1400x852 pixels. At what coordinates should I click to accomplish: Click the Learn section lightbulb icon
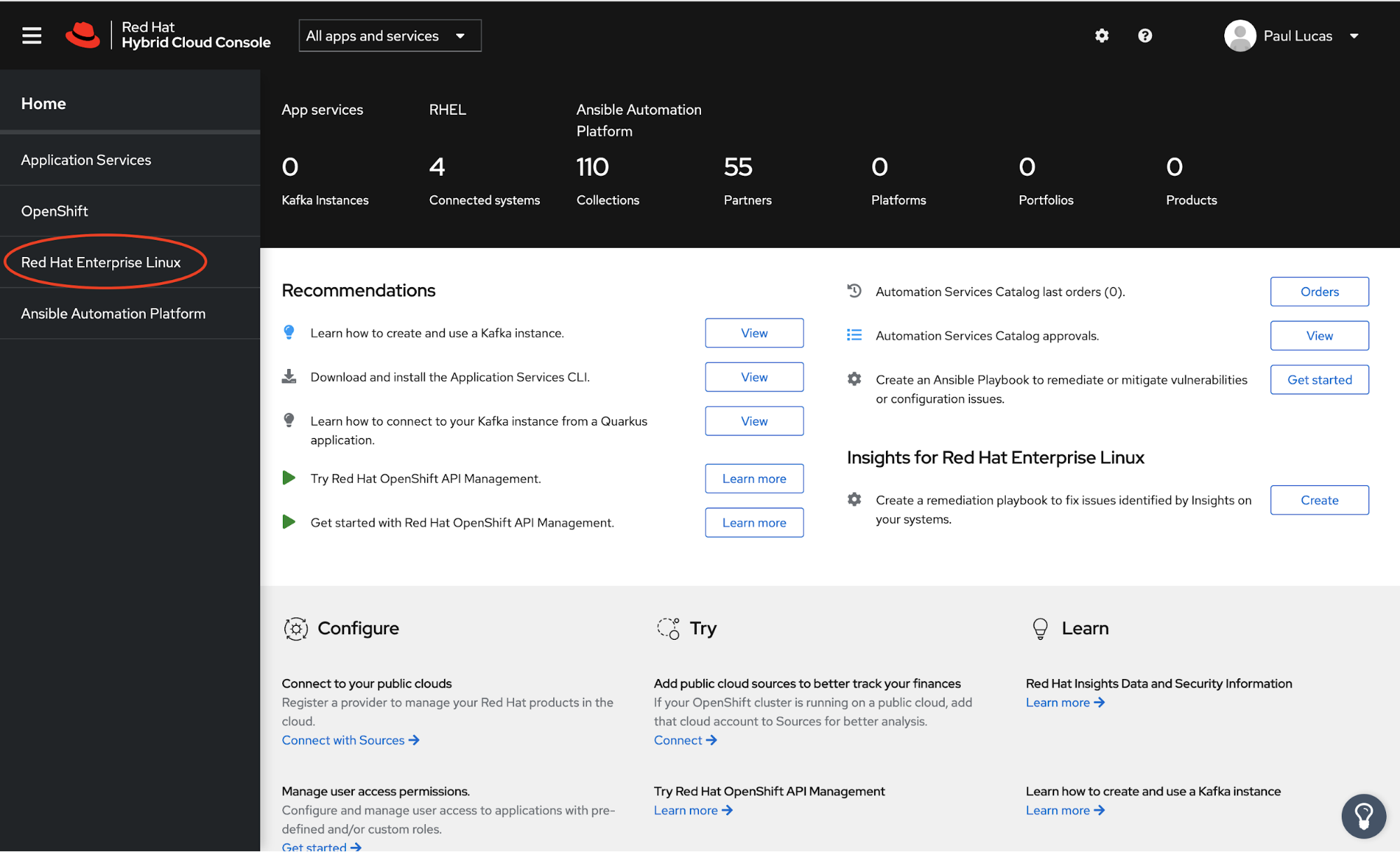pyautogui.click(x=1040, y=629)
